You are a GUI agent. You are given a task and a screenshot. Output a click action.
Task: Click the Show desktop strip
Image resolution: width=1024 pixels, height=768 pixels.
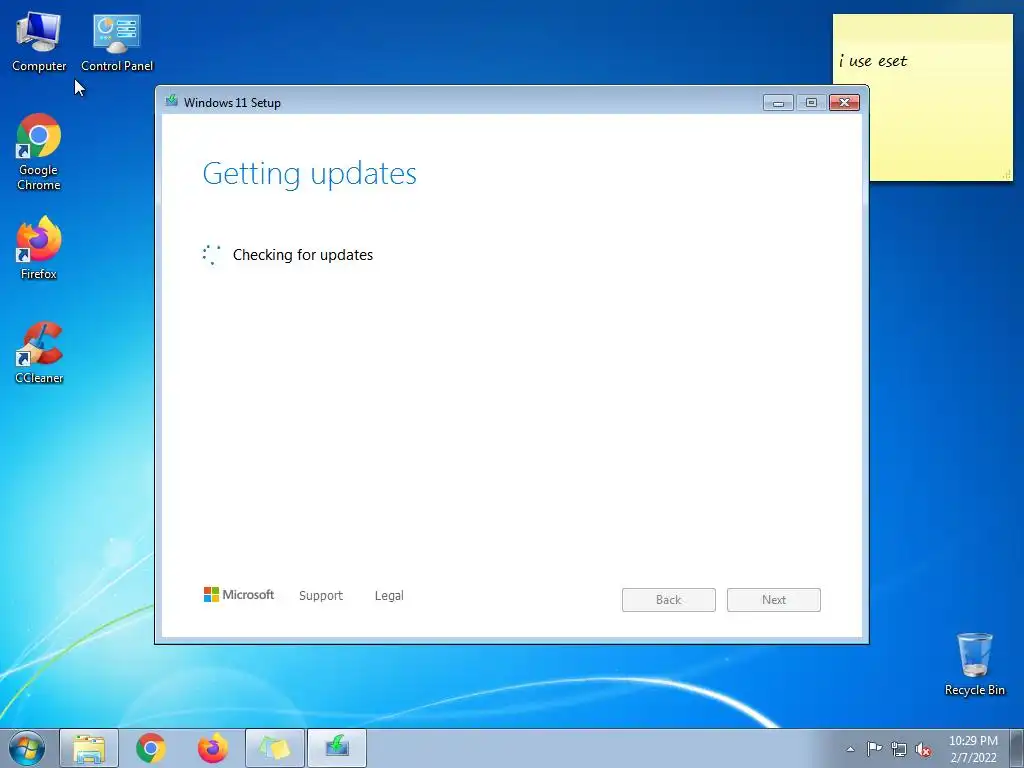pyautogui.click(x=1017, y=748)
